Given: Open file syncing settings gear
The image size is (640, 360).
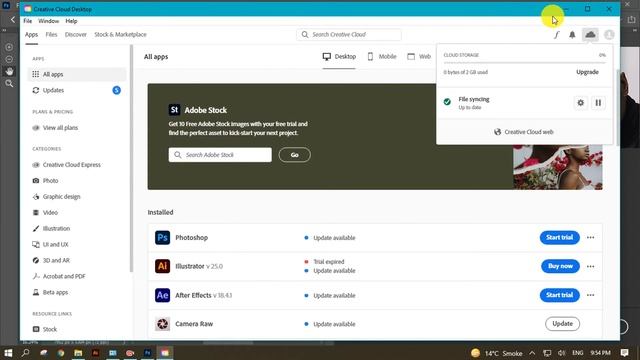Looking at the screenshot, I should [x=580, y=103].
